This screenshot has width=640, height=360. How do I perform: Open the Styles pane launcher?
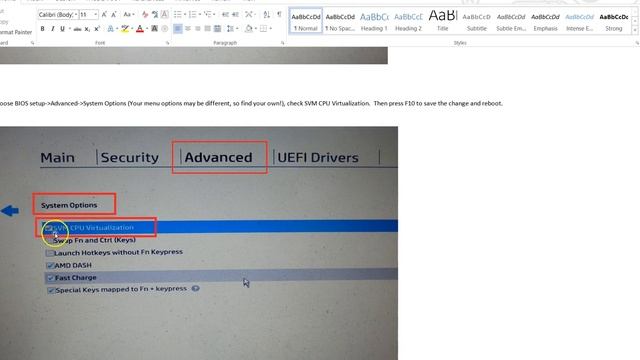coord(637,43)
